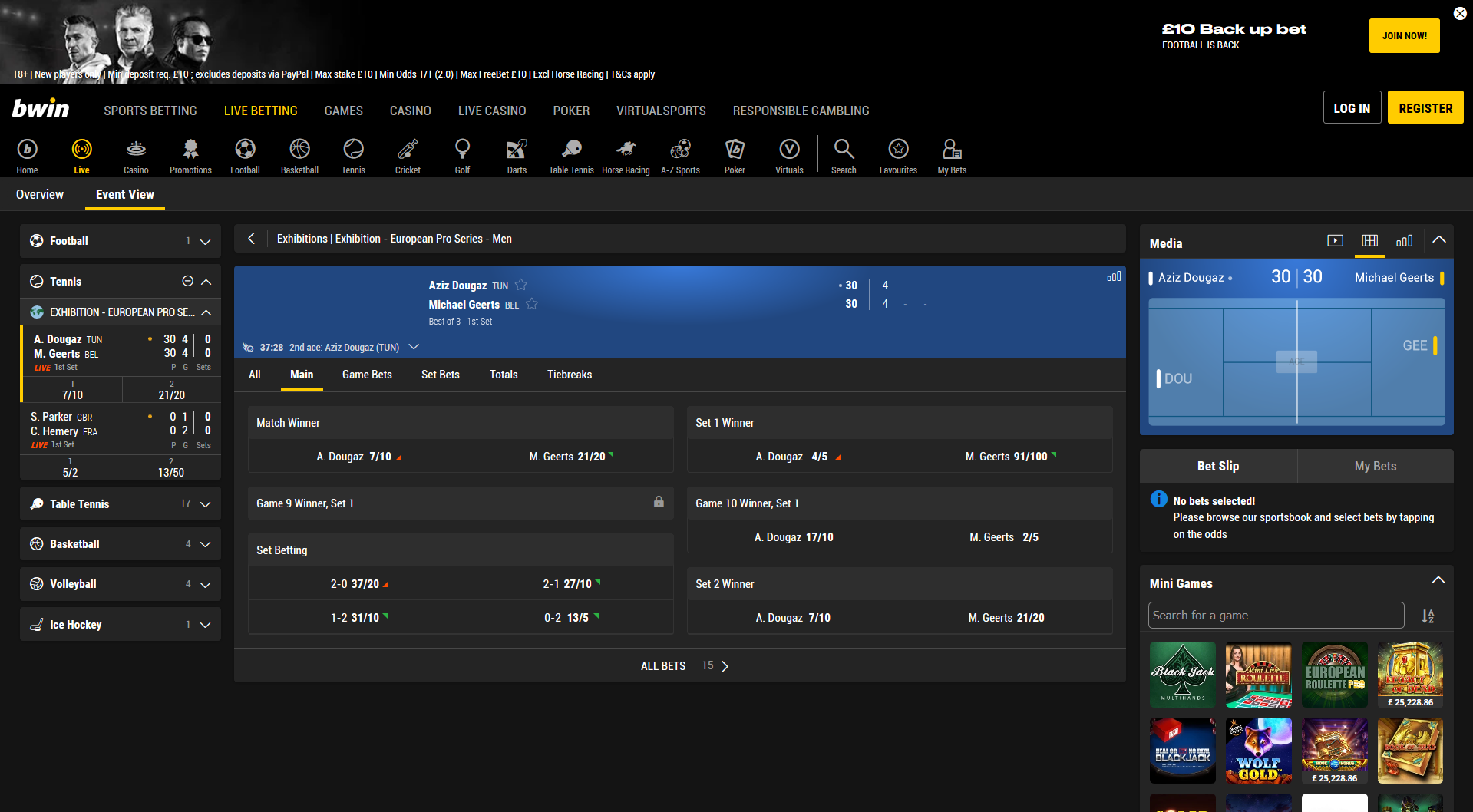This screenshot has height=812, width=1473.
Task: Favourite Aziz Dougaz with star
Action: coord(521,285)
